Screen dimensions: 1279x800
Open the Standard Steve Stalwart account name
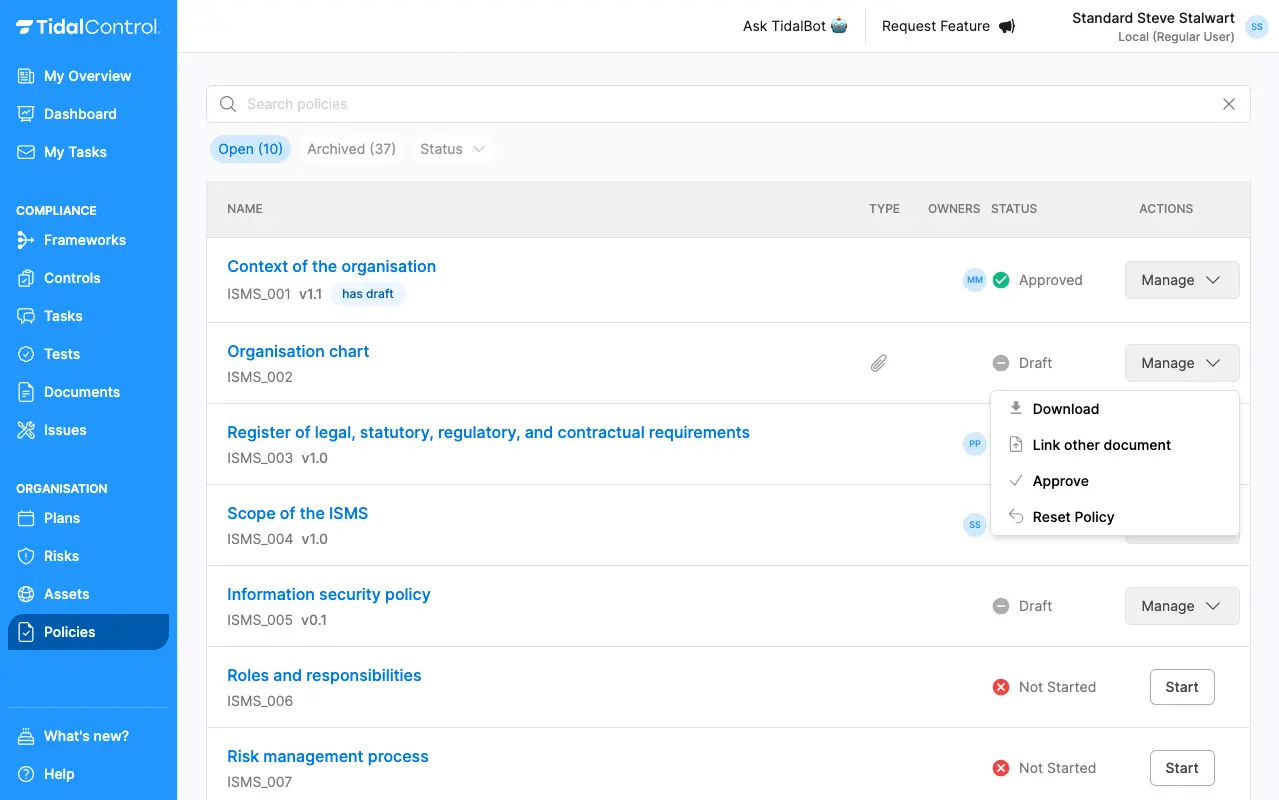click(1153, 18)
